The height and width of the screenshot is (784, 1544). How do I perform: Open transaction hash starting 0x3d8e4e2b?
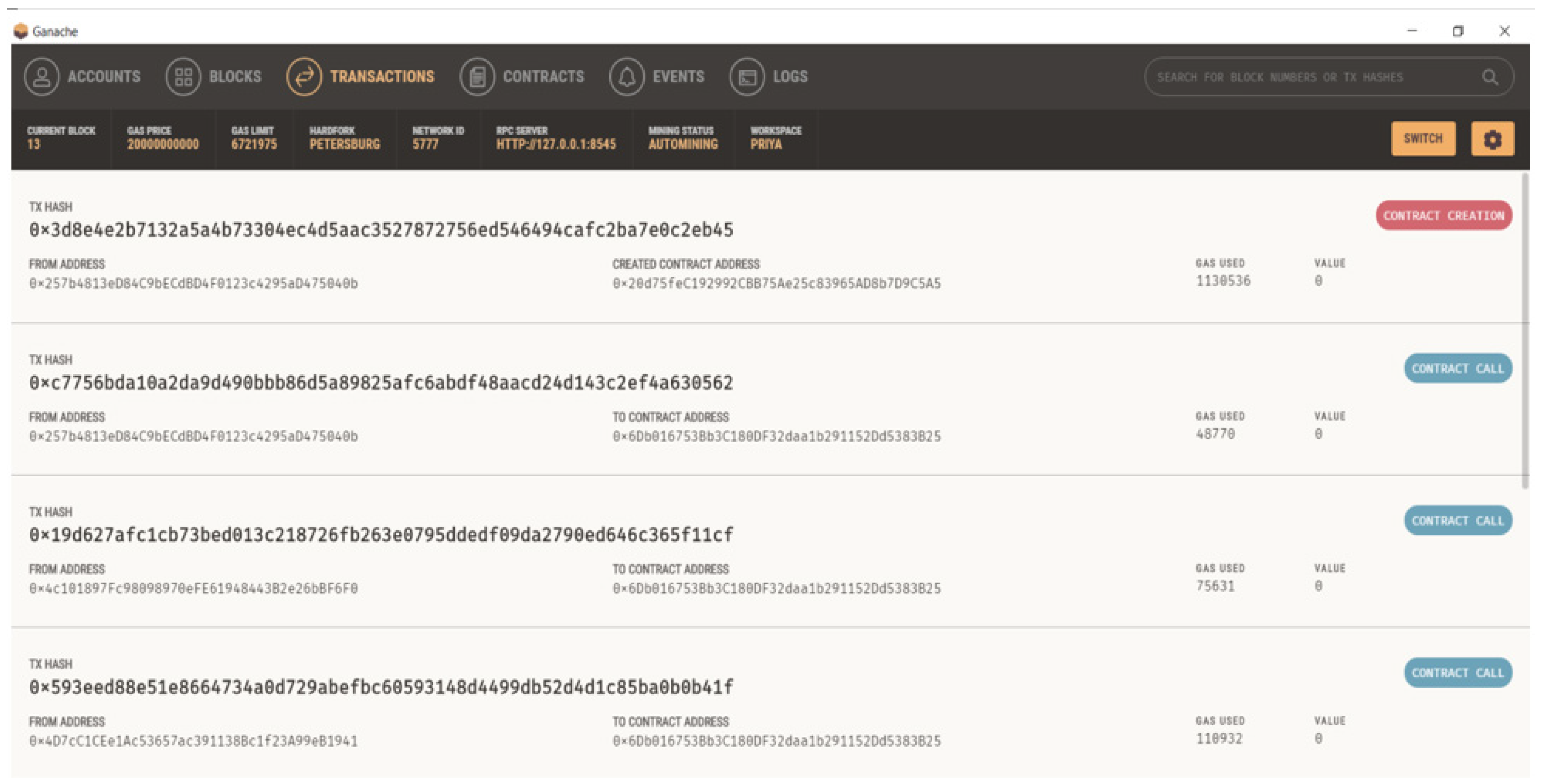[381, 230]
